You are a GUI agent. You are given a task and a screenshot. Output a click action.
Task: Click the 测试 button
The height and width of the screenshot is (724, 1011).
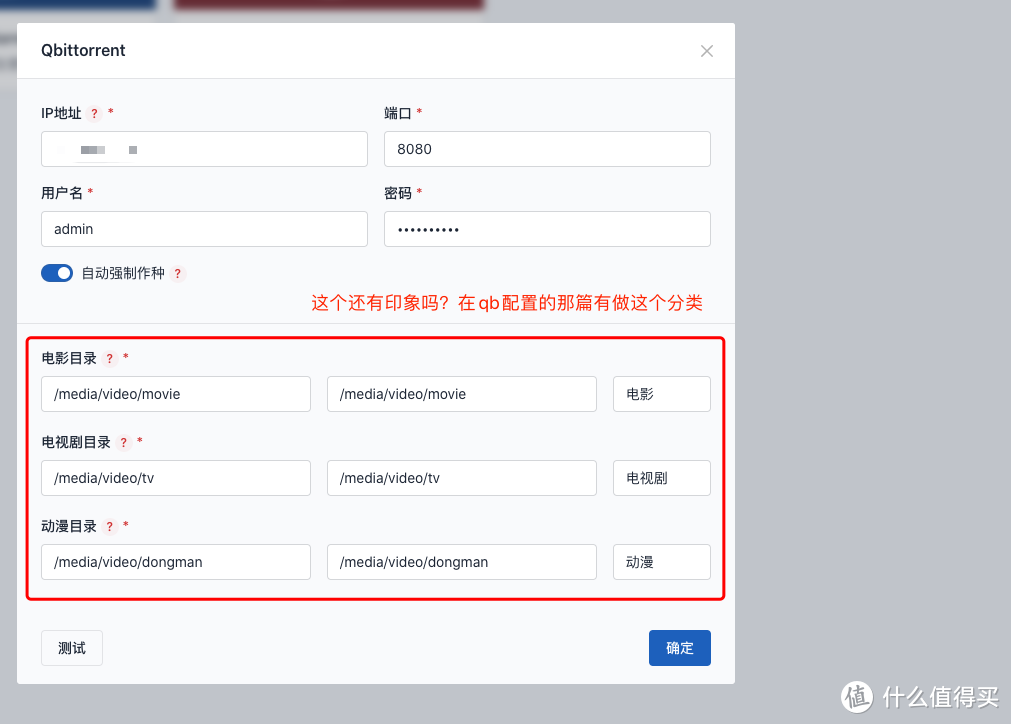point(72,648)
